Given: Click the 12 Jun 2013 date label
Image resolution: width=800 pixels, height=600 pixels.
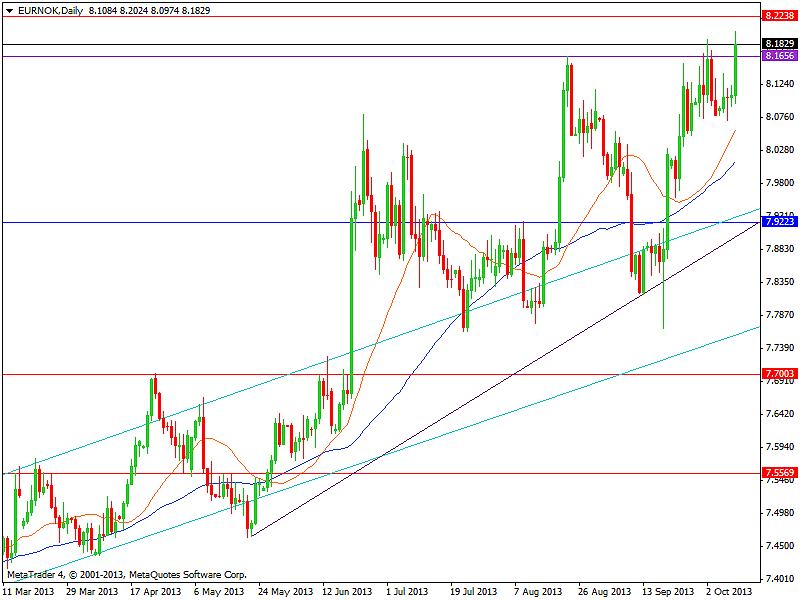Looking at the screenshot, I should [x=348, y=591].
